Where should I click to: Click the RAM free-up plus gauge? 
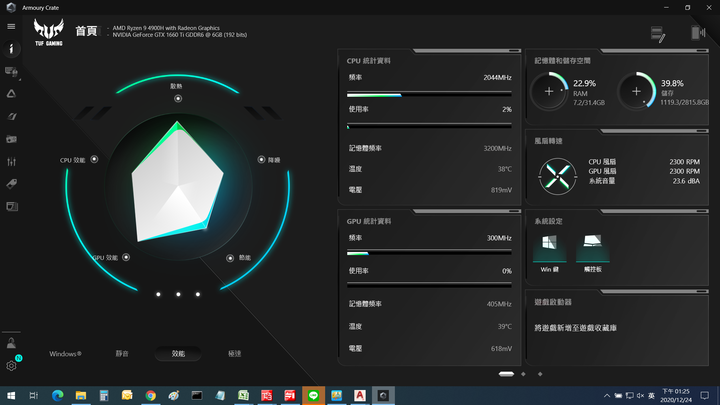point(549,91)
